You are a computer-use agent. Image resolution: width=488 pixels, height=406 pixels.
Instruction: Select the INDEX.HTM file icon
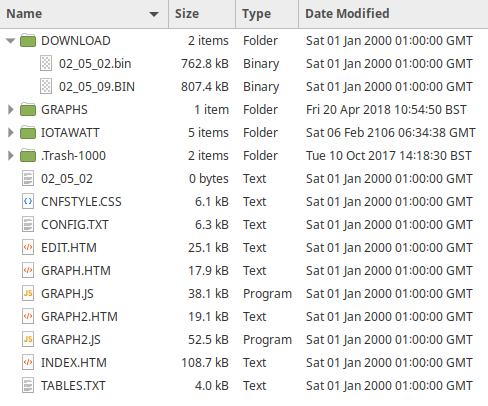[28, 363]
